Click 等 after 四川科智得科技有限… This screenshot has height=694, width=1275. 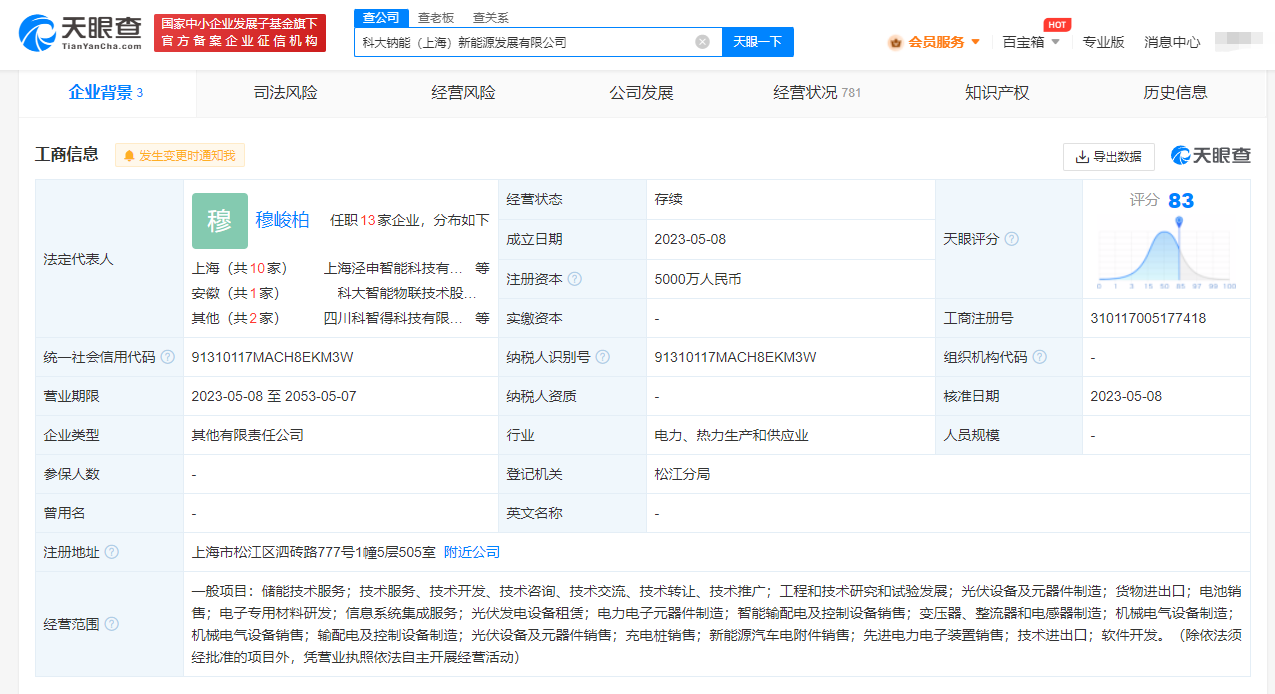tap(482, 318)
